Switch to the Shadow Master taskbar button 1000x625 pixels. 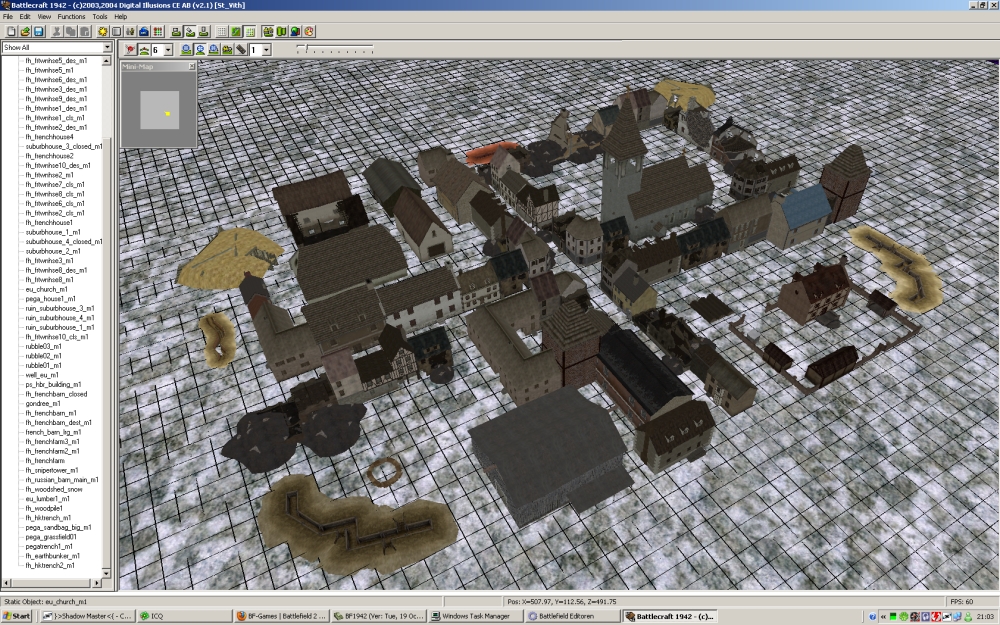(87, 616)
